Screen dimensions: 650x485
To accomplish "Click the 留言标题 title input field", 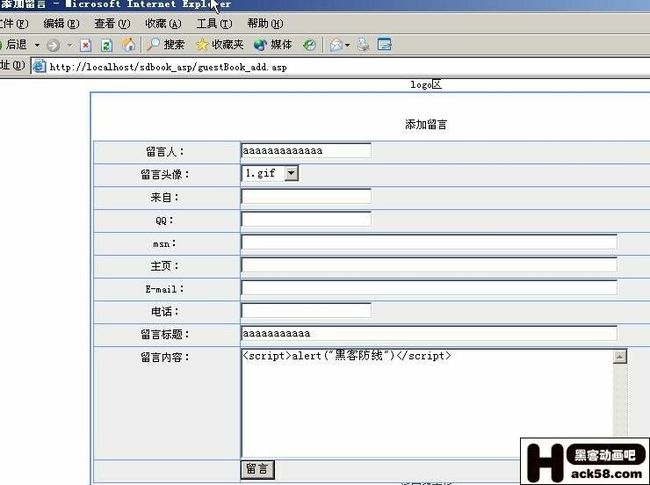I will pyautogui.click(x=429, y=333).
